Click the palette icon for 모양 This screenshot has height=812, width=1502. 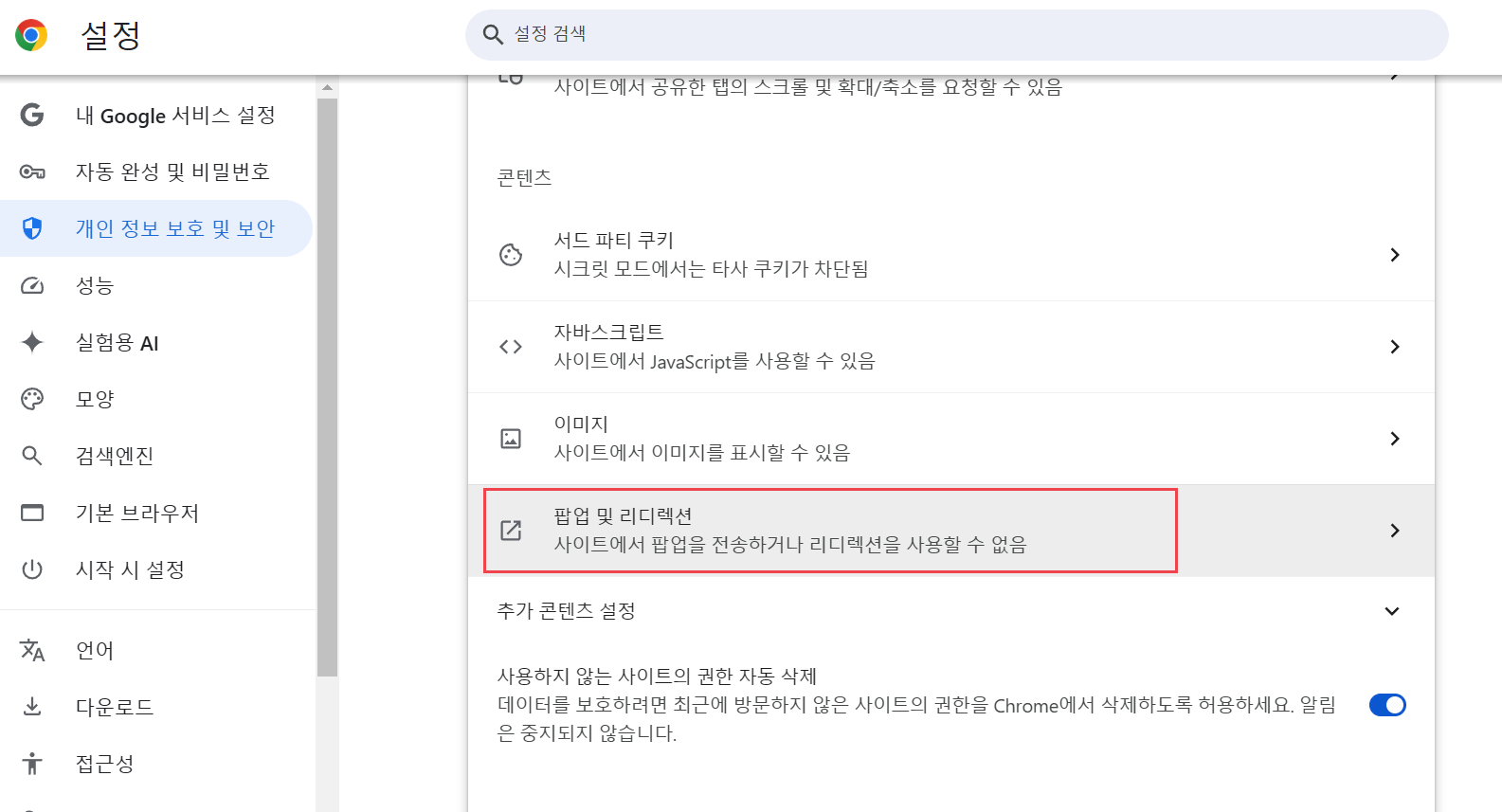(x=32, y=399)
